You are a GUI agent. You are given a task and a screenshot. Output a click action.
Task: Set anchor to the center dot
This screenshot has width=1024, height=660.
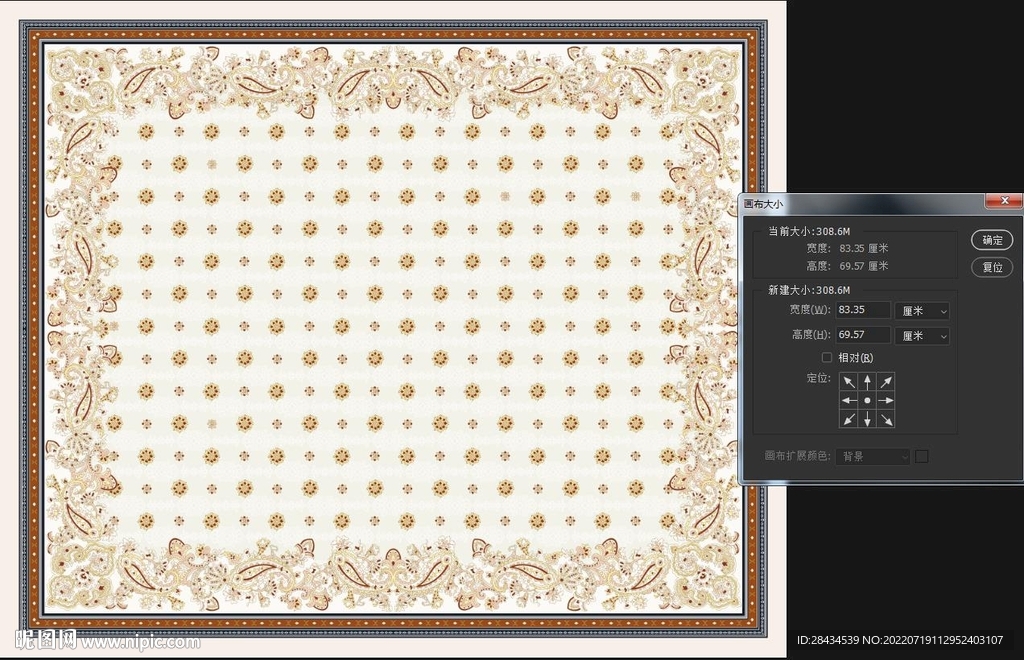click(867, 400)
